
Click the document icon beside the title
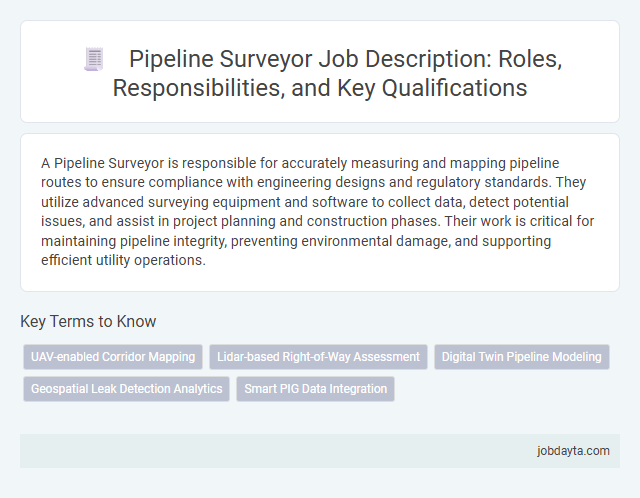coord(94,59)
